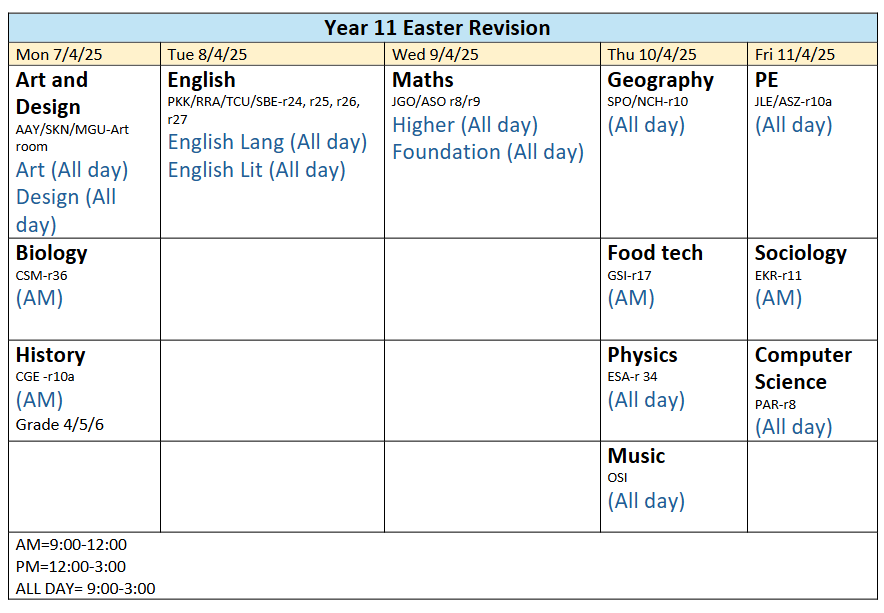Screen dimensions: 884x613
Task: Click the PE subject heading
Action: pyautogui.click(x=766, y=80)
